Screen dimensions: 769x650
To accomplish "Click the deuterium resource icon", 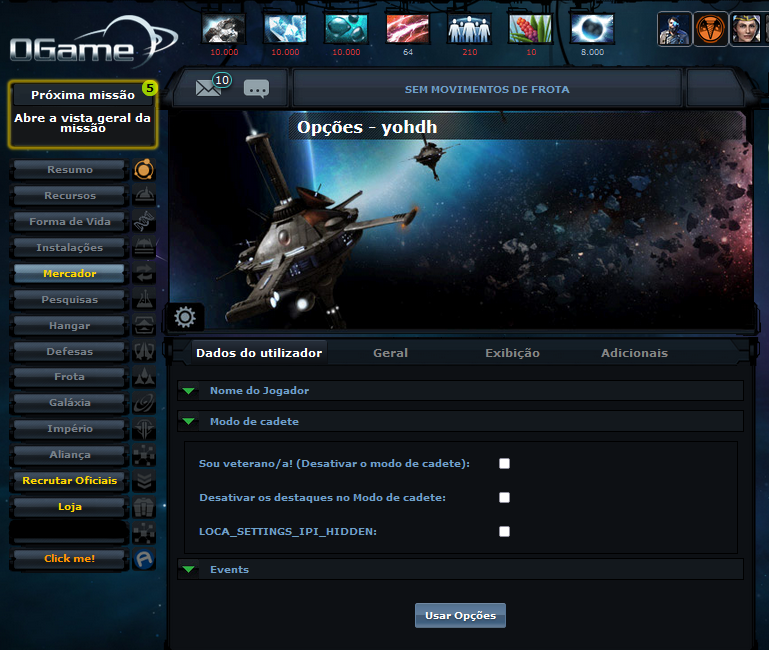I will coord(346,29).
